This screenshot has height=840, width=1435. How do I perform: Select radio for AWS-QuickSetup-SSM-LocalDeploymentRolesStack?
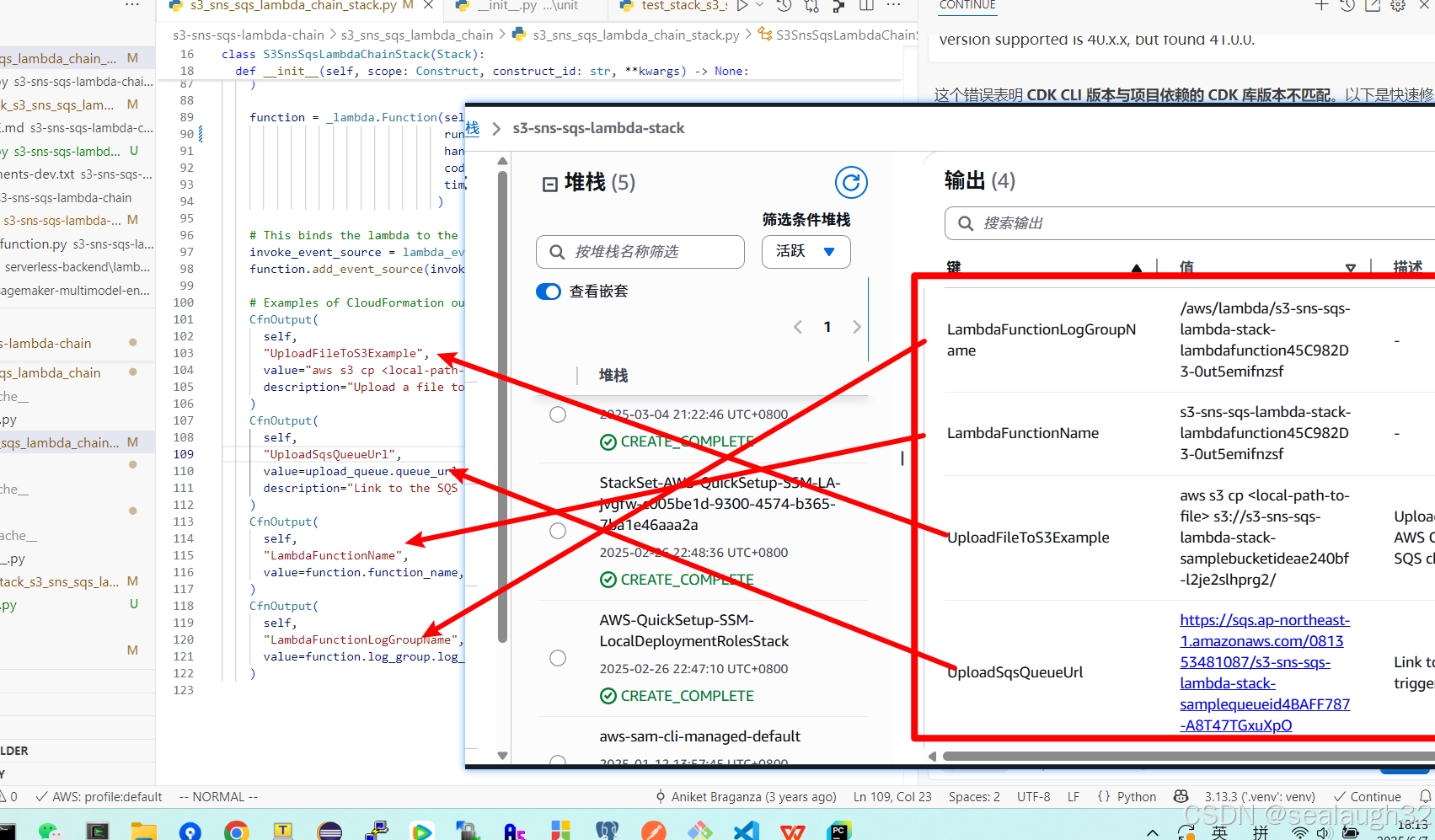coord(558,658)
